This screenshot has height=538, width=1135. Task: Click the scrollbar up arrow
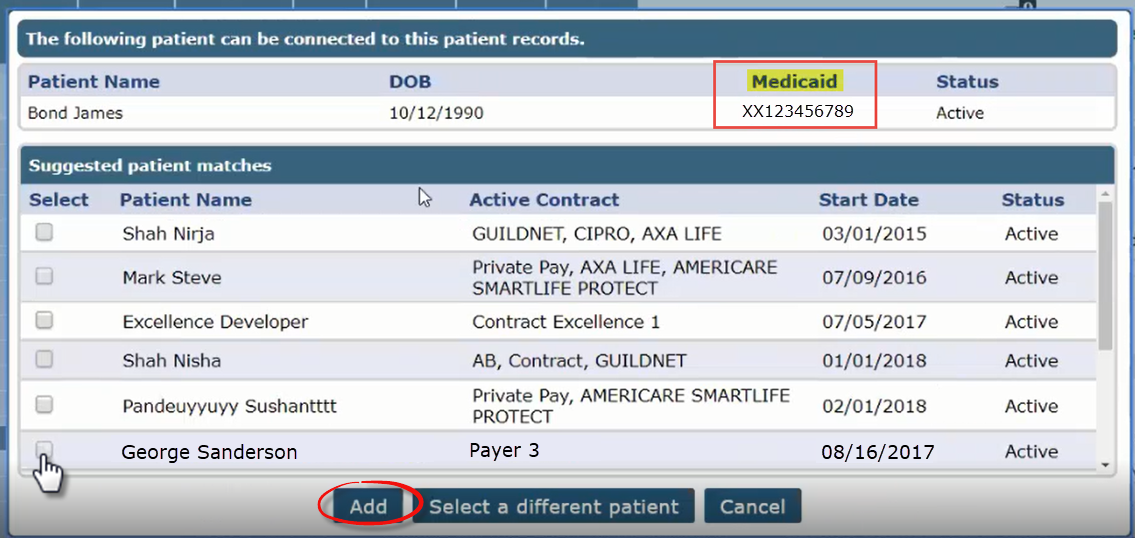[x=1105, y=194]
